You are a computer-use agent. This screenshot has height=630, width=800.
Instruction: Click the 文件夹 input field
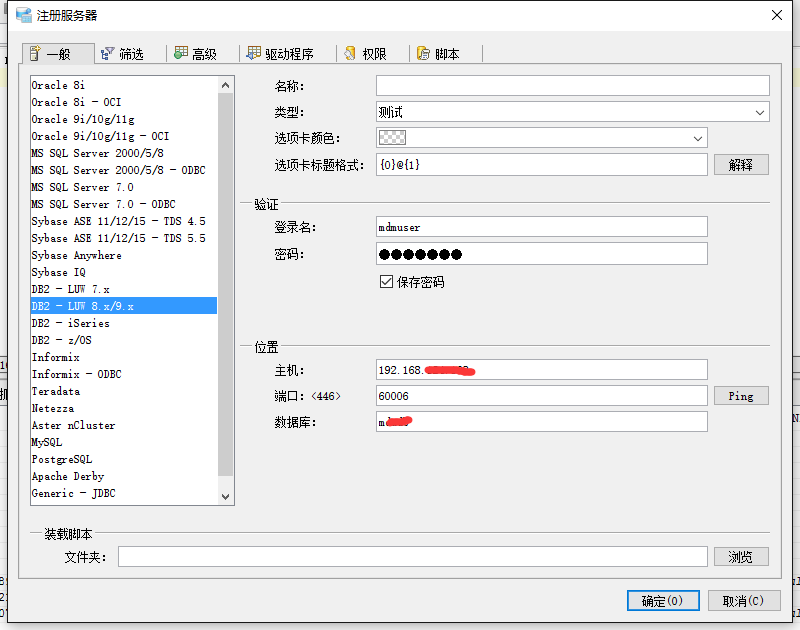413,557
